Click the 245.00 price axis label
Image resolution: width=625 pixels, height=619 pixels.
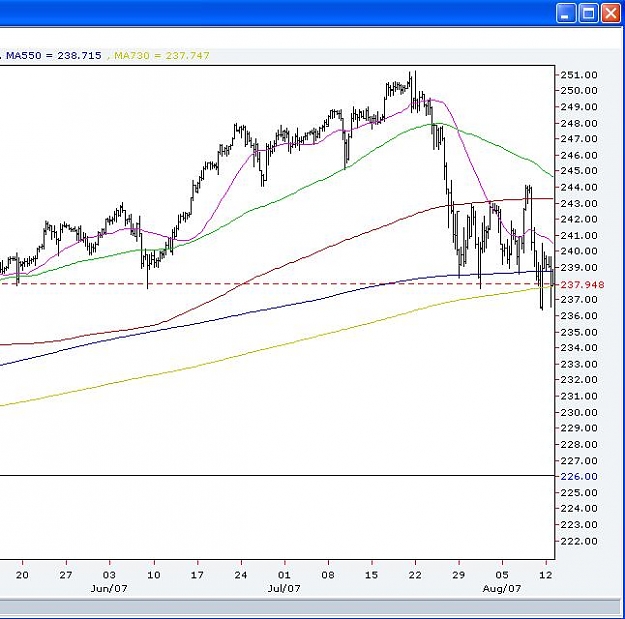coord(579,171)
